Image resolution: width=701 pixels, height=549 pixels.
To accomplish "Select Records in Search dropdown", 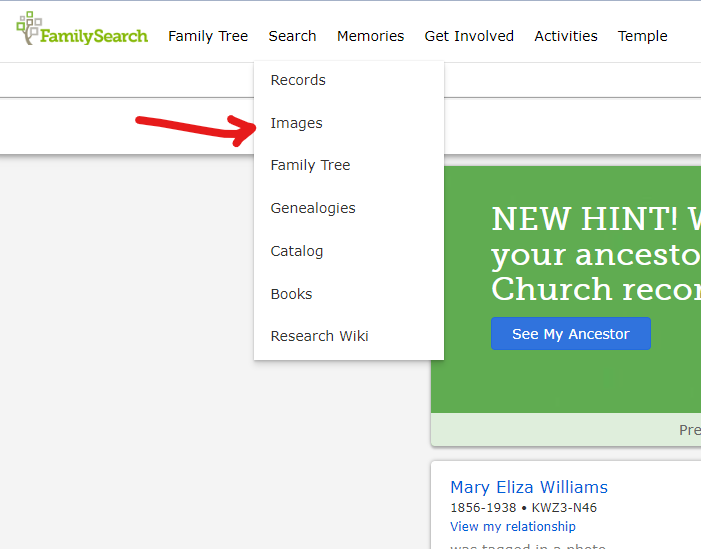I will [298, 80].
